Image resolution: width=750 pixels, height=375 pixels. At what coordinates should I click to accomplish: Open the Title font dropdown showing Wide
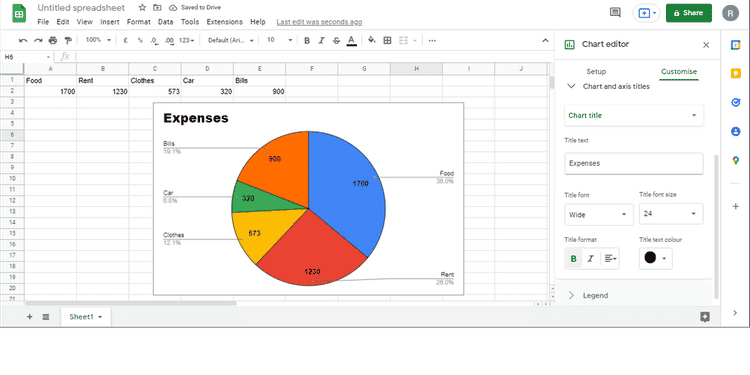coord(599,214)
